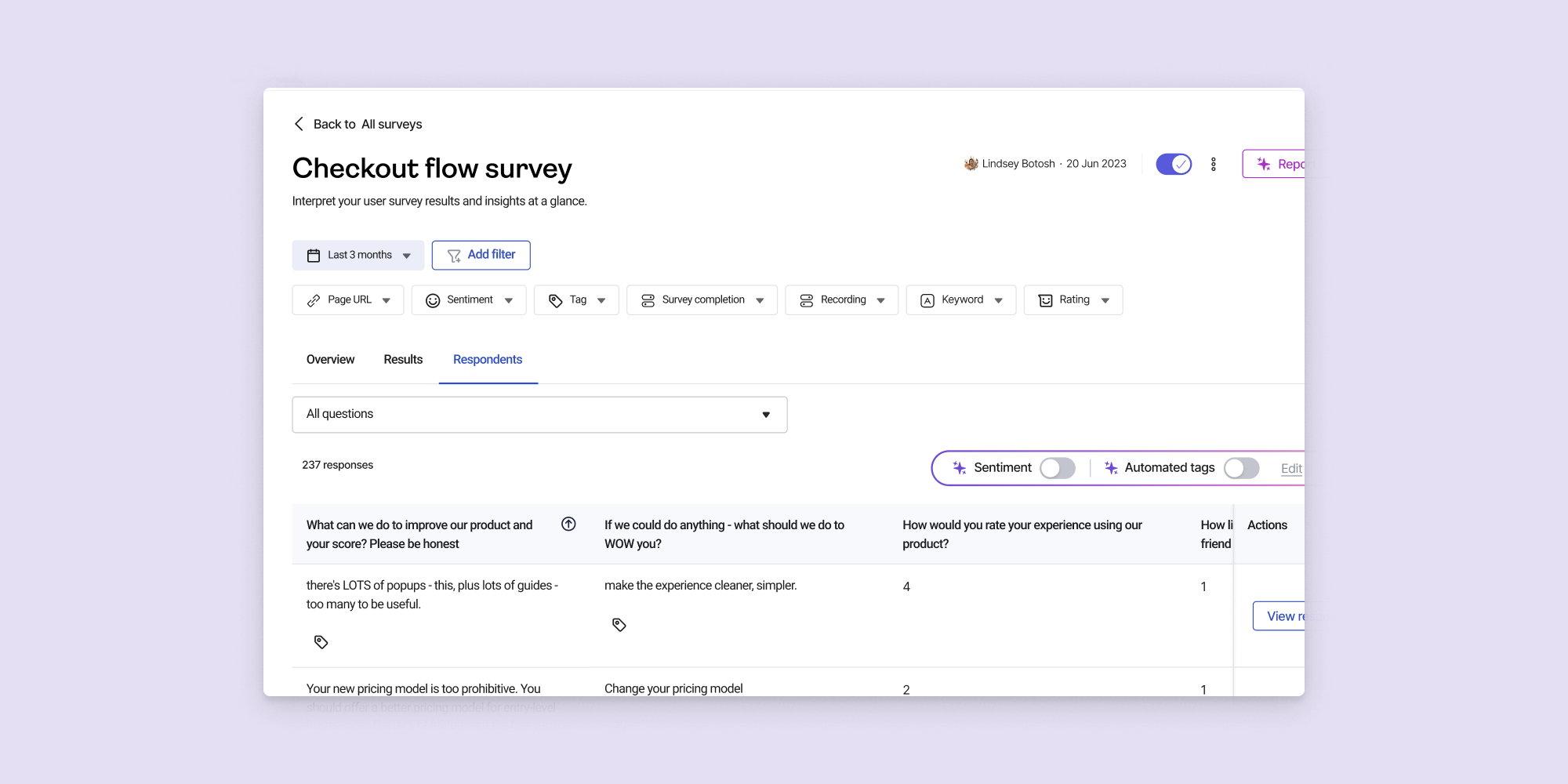Viewport: 1568px width, 784px height.
Task: Click the View response button in Actions
Action: [x=1281, y=616]
